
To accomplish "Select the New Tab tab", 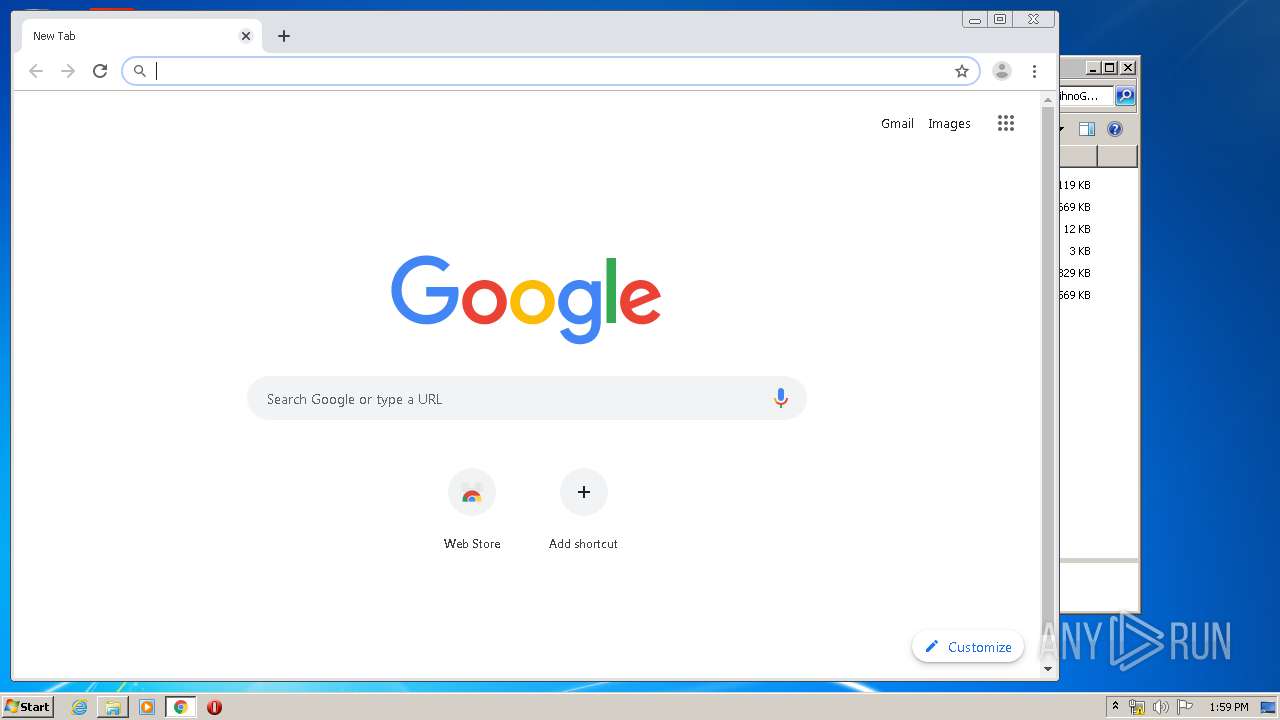I will pyautogui.click(x=141, y=36).
